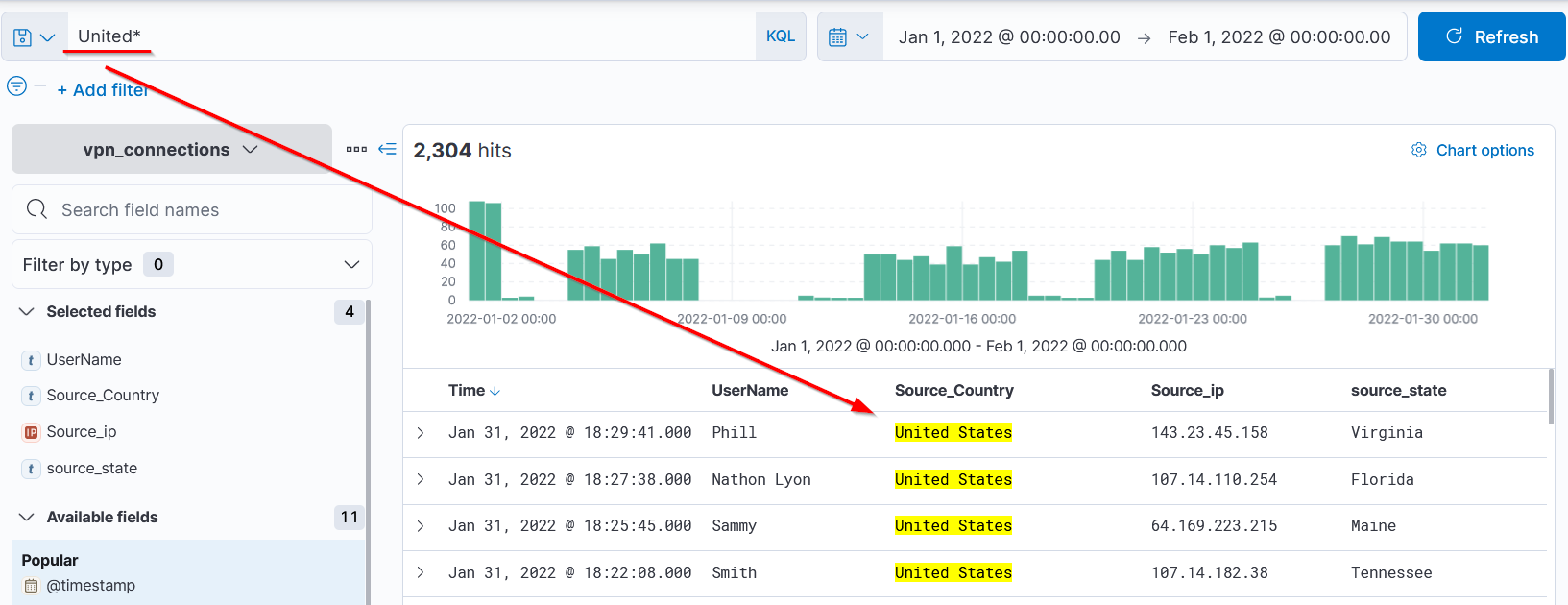
Task: Click the Add filter link
Action: (103, 89)
